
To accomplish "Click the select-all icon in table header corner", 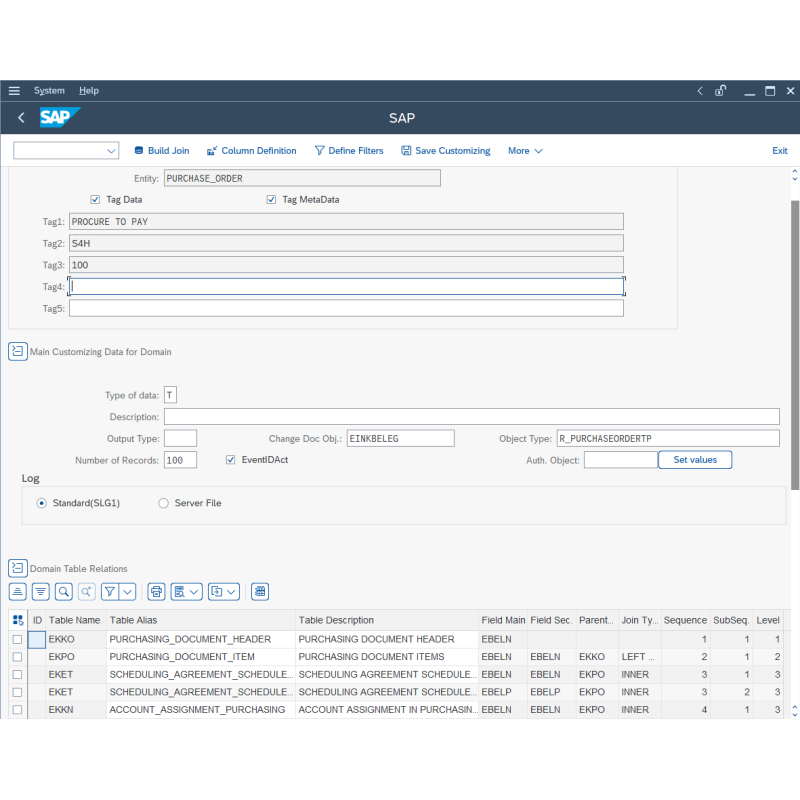I will coord(18,620).
